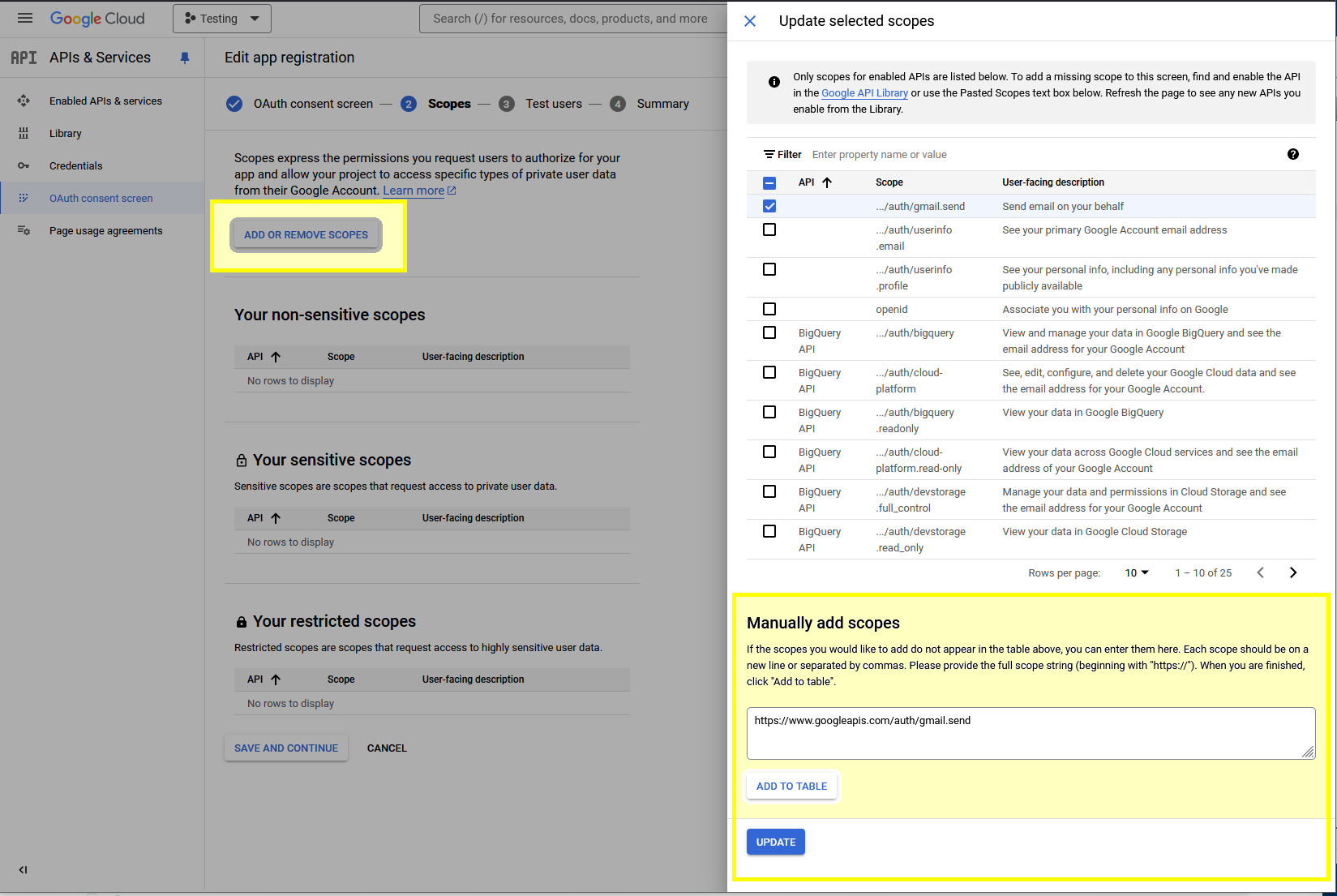Go to the next page of scopes
Viewport: 1337px width, 896px height.
1293,572
